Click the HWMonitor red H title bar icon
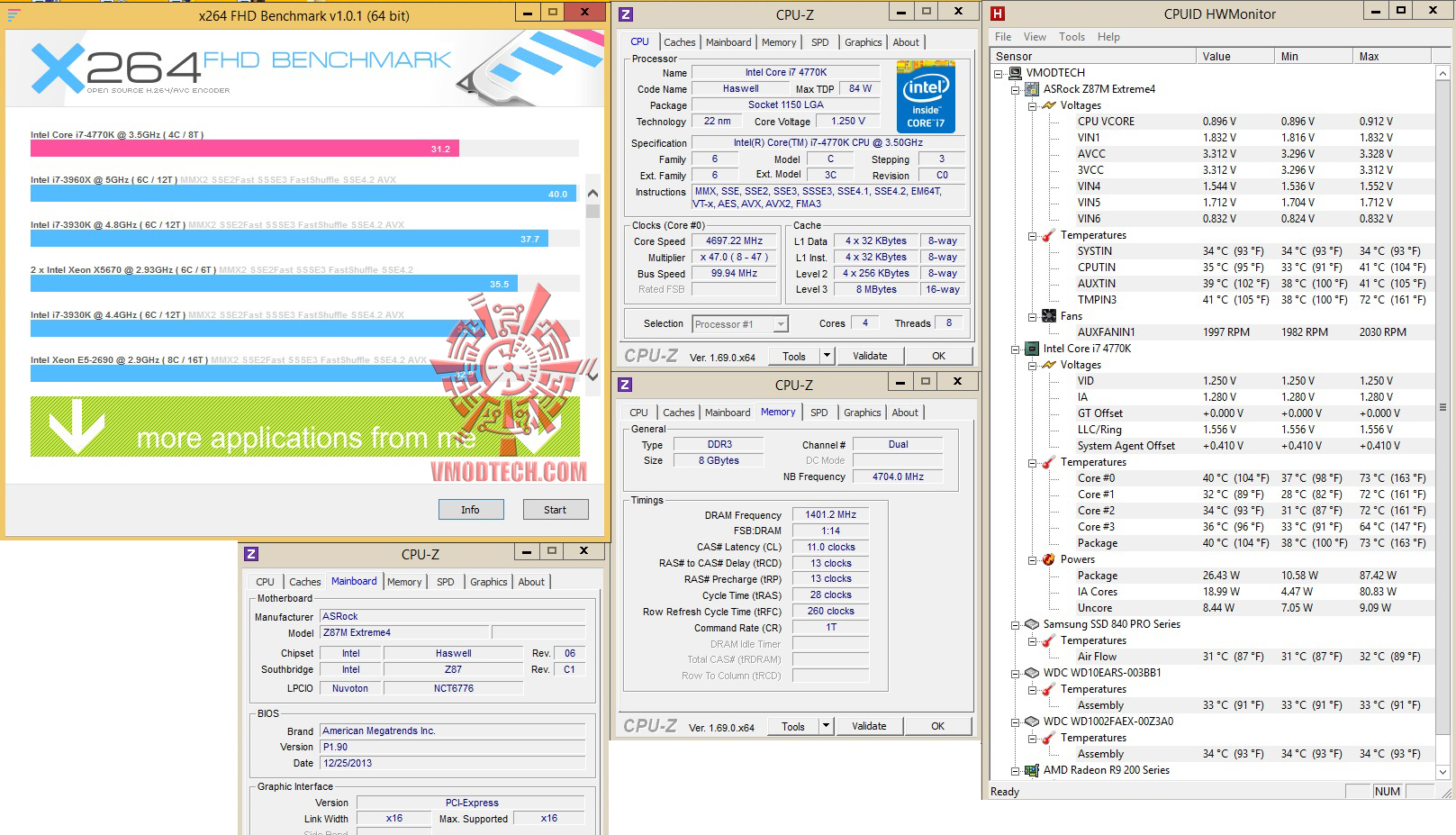The height and width of the screenshot is (835, 1456). (x=998, y=14)
